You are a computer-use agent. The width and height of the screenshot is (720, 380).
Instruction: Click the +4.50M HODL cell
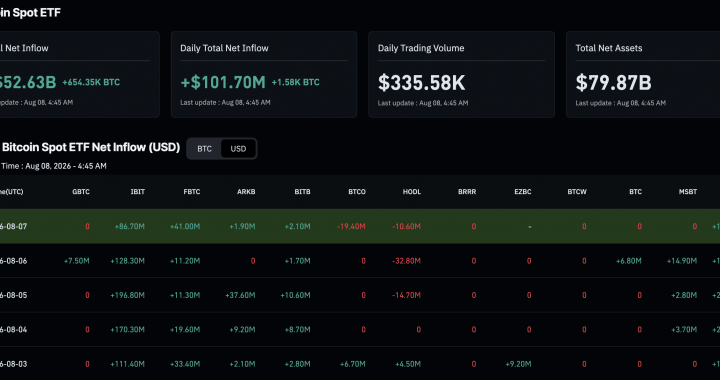click(x=408, y=364)
